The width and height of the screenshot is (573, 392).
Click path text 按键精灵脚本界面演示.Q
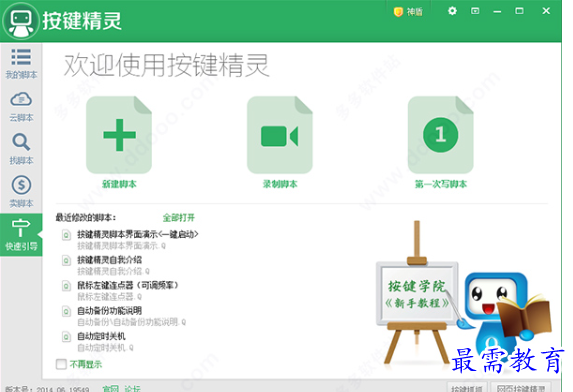coord(121,246)
